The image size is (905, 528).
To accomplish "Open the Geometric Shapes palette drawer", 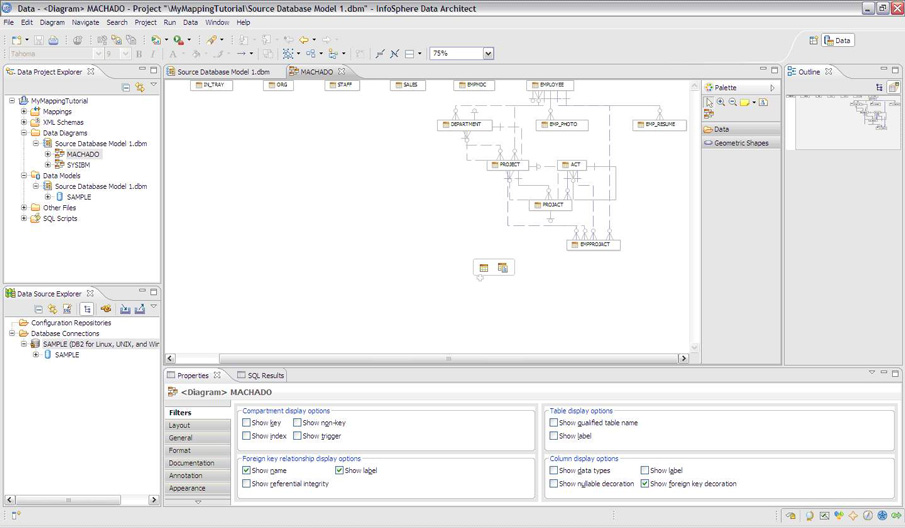I will (x=741, y=143).
